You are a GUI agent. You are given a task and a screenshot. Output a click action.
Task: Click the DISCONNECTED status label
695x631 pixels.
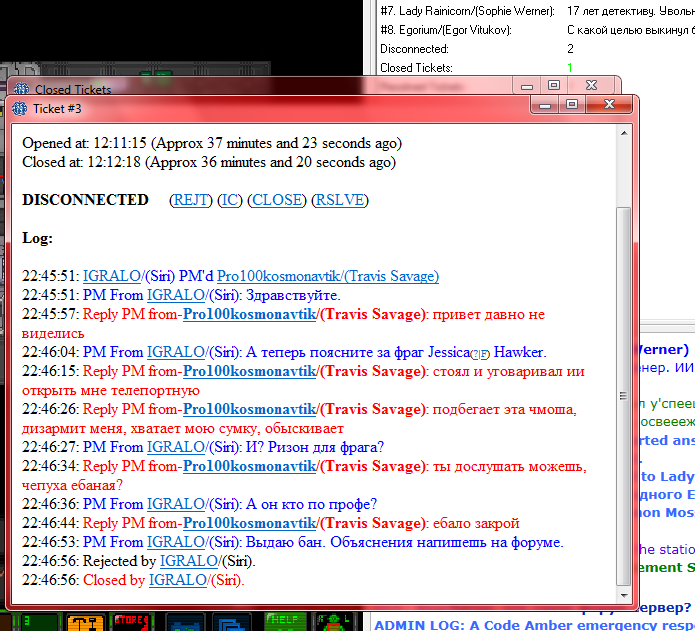pyautogui.click(x=85, y=200)
